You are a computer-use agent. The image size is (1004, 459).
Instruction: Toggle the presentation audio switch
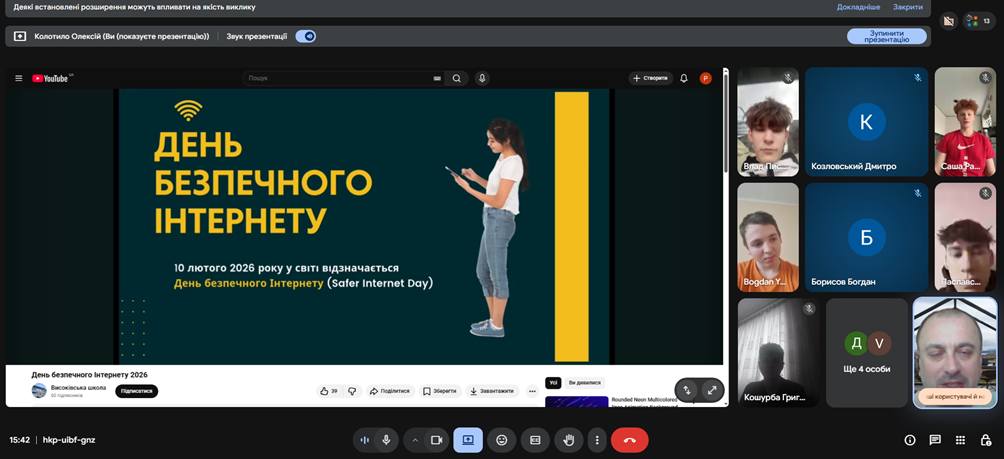point(306,36)
